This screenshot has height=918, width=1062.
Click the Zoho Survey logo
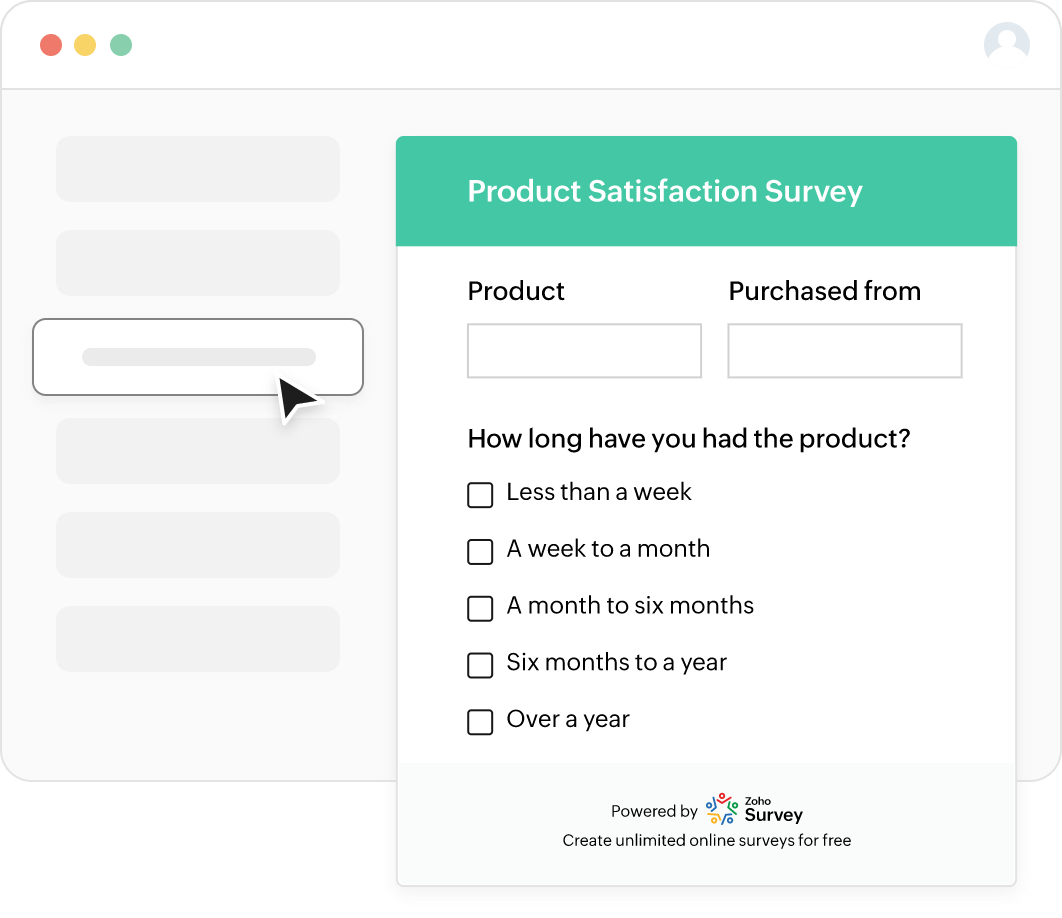point(755,809)
